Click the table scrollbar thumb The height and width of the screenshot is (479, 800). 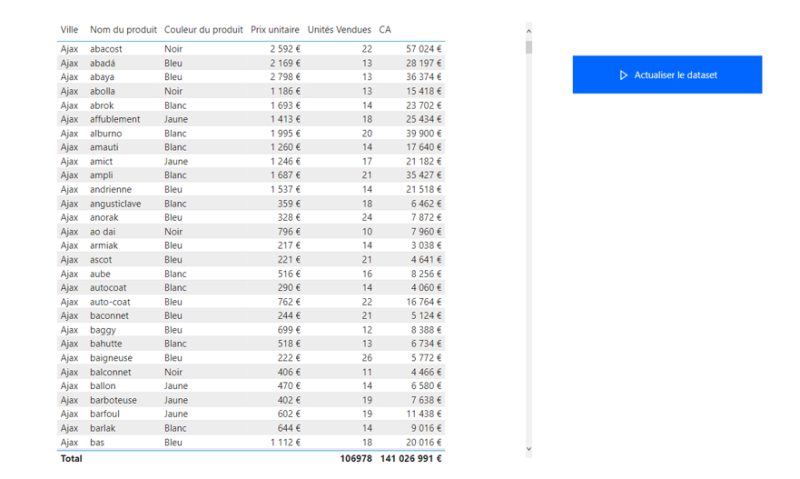529,47
